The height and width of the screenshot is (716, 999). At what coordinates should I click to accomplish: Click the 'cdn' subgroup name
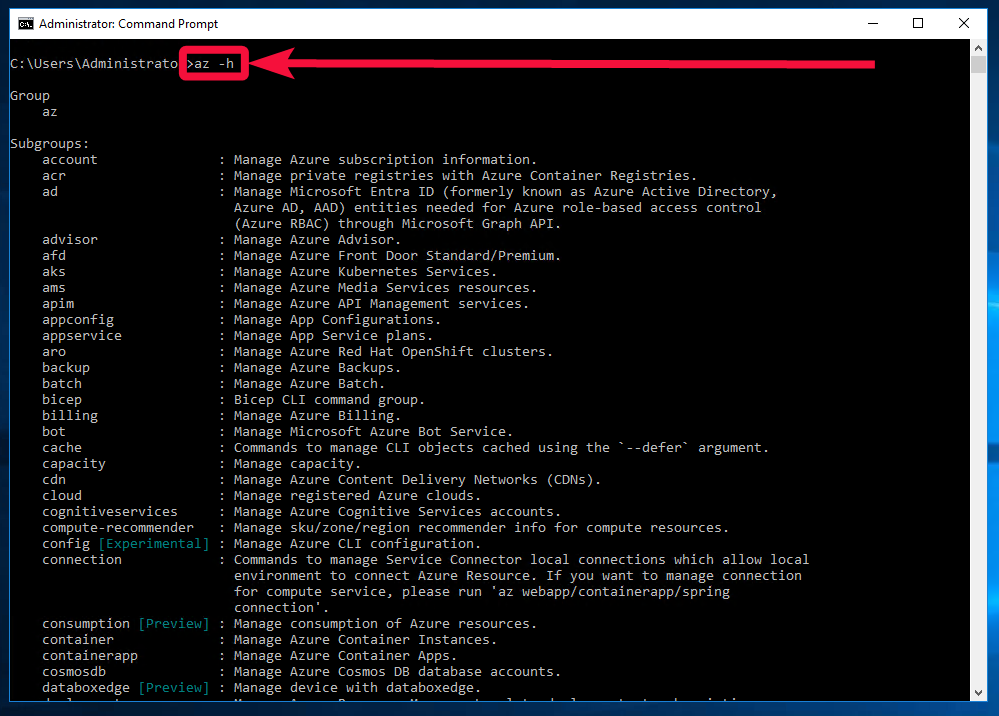[x=54, y=480]
